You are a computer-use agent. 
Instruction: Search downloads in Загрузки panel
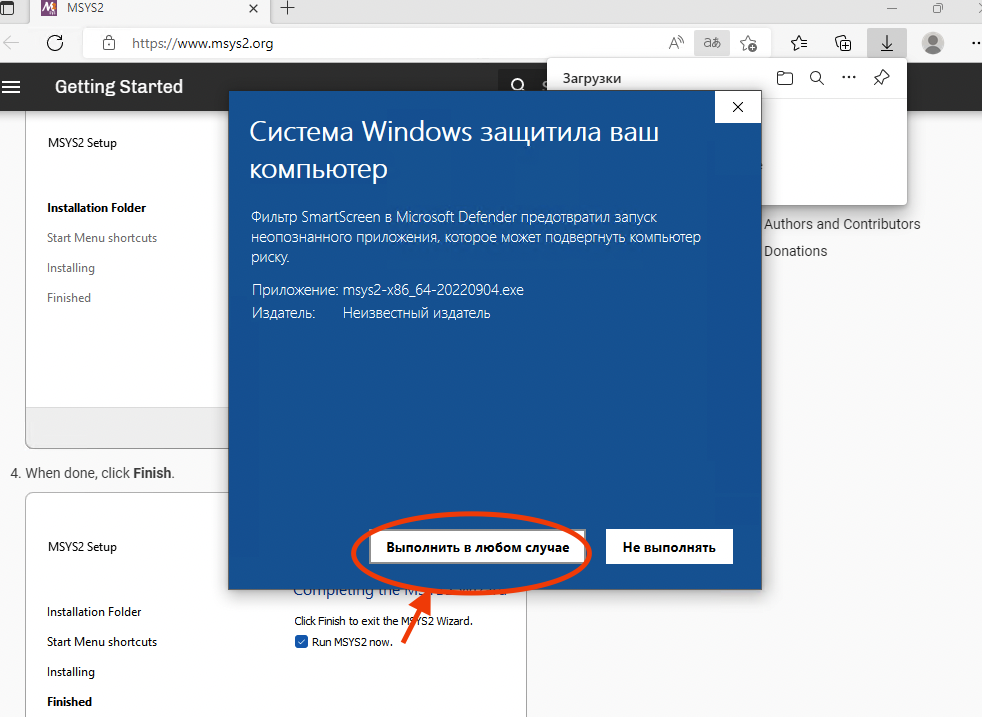tap(817, 78)
